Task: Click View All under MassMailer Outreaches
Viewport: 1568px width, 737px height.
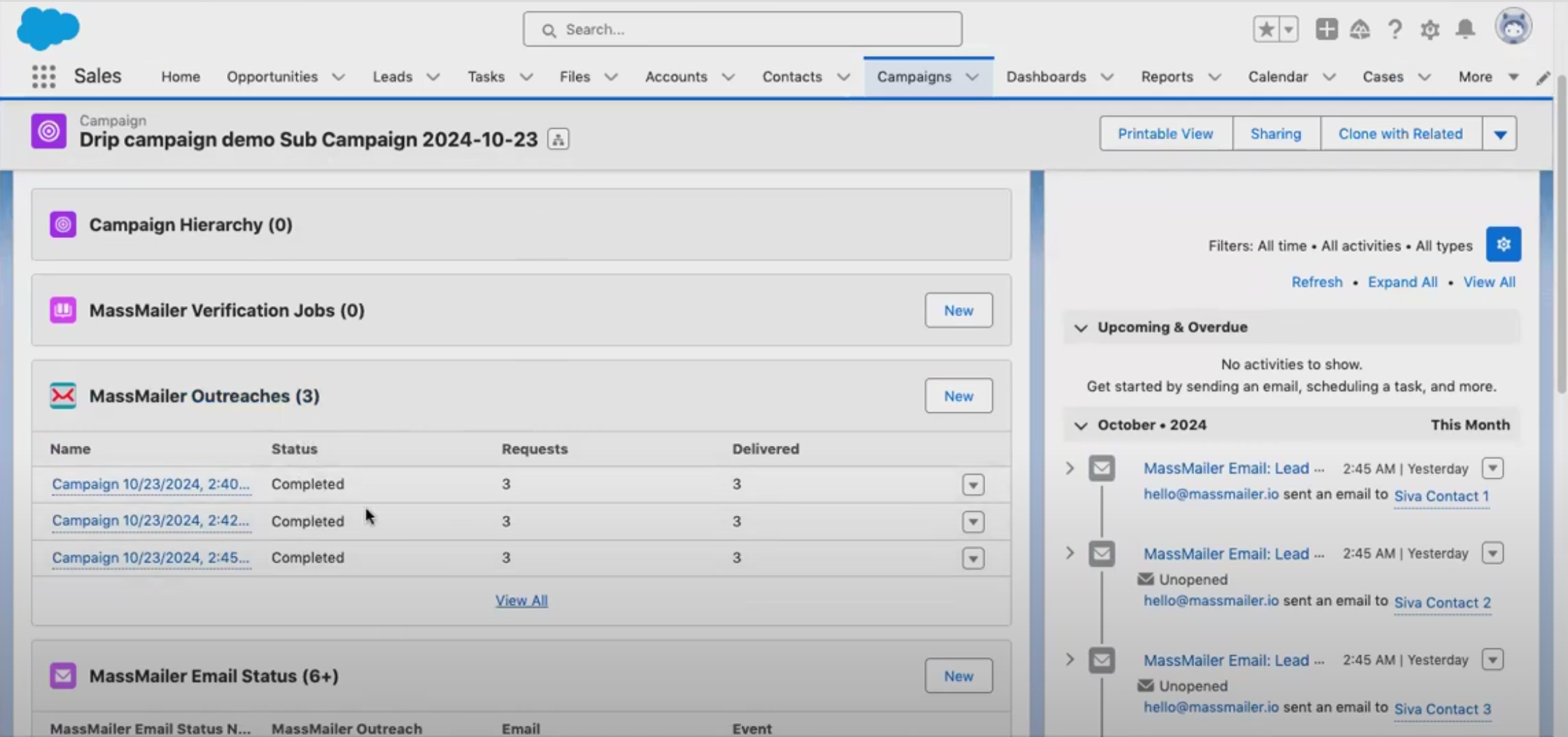Action: pos(522,601)
